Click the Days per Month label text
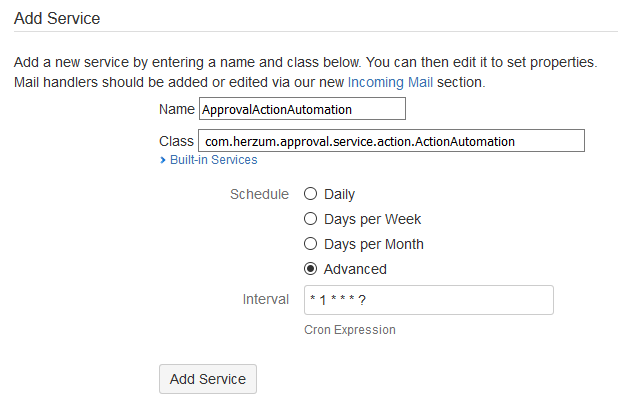The width and height of the screenshot is (618, 413). (373, 244)
